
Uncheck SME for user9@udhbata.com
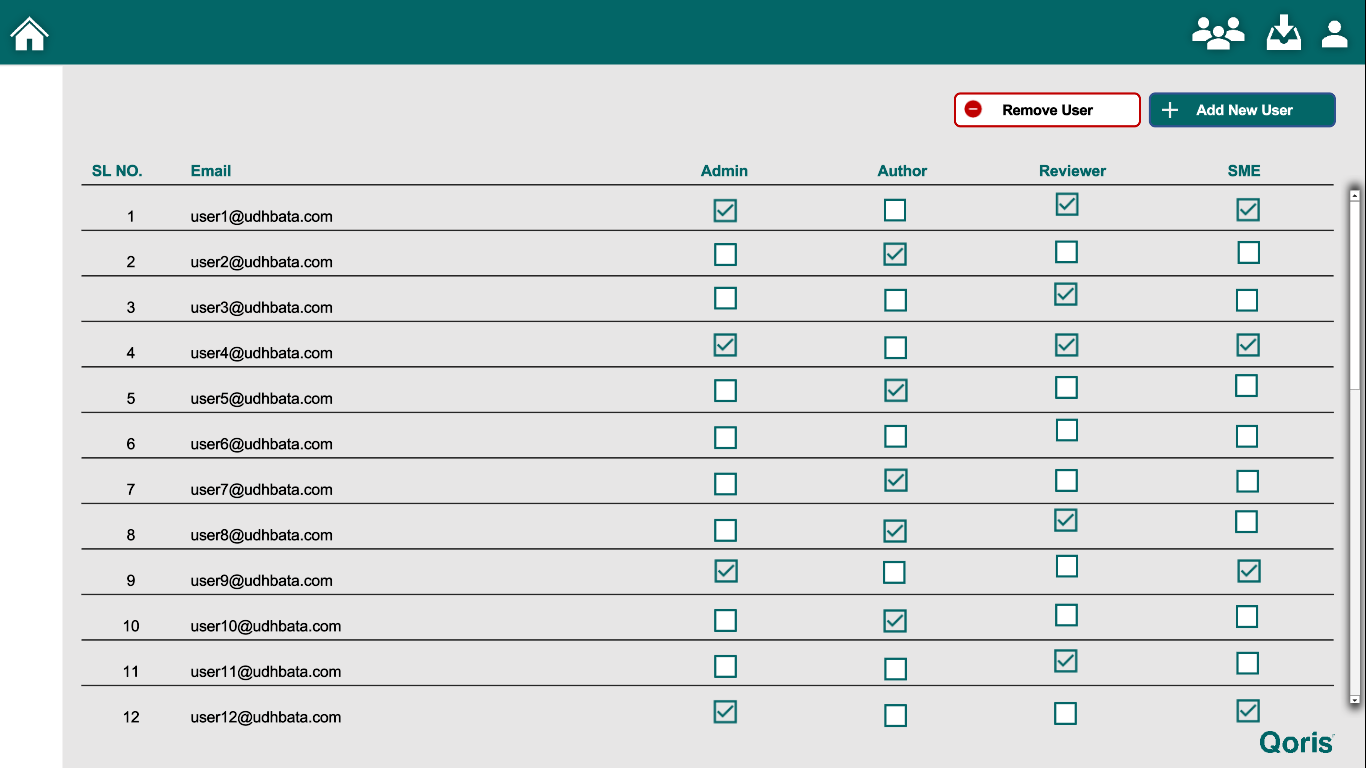pos(1249,571)
